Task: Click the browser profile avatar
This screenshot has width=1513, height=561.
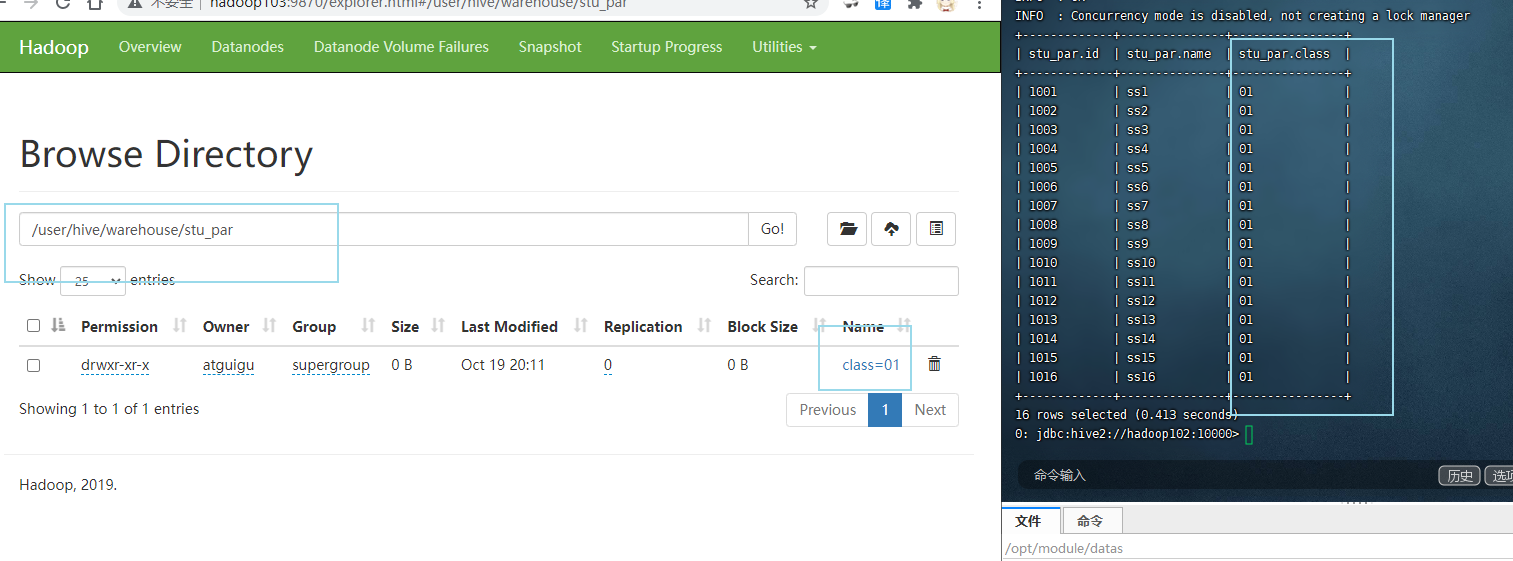Action: pos(946,3)
